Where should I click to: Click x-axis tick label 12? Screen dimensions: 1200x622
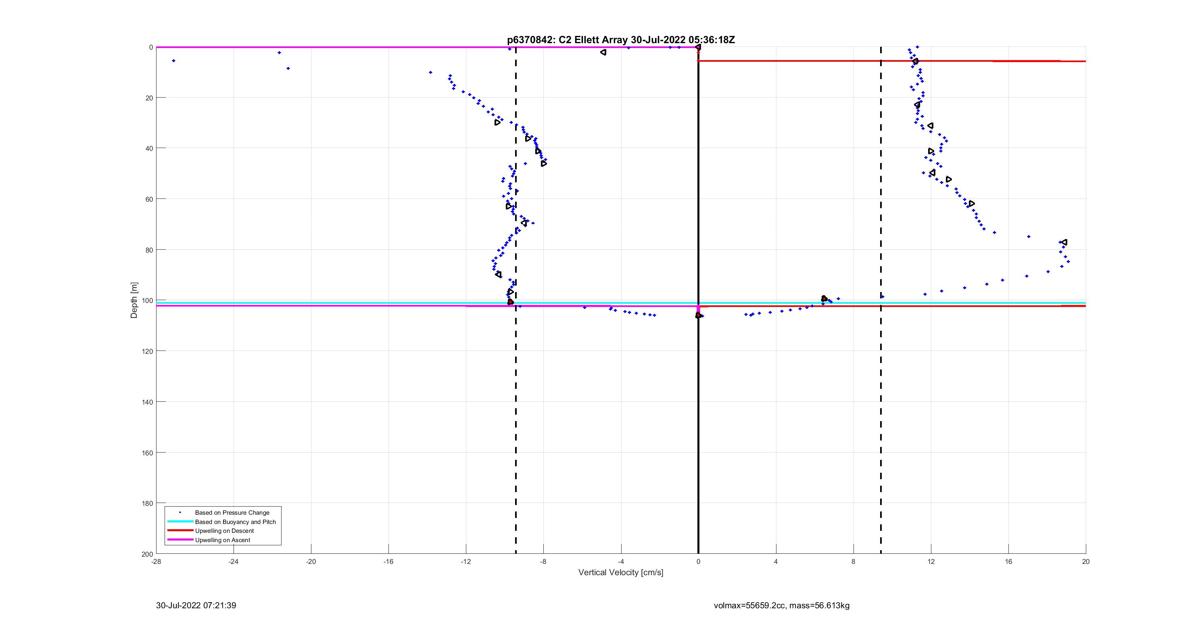[x=931, y=561]
